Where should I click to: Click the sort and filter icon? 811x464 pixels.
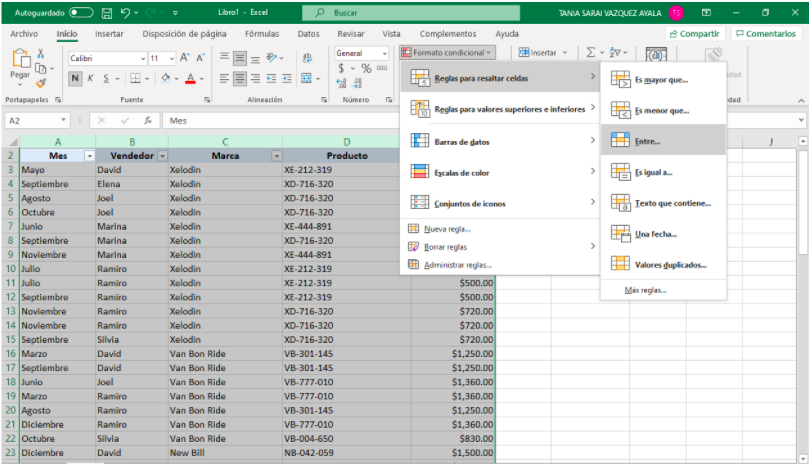click(x=615, y=52)
